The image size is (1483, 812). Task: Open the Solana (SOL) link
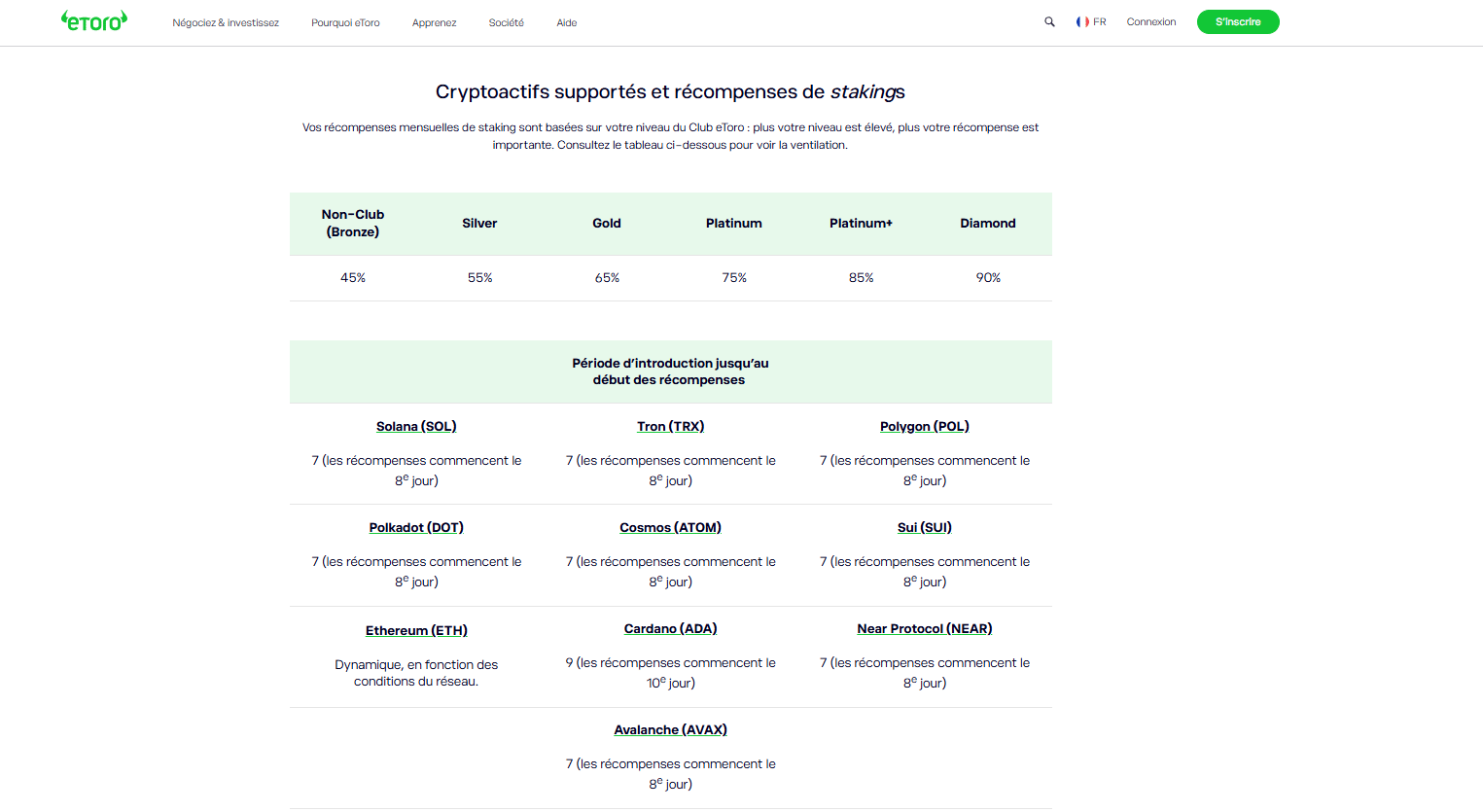click(416, 426)
